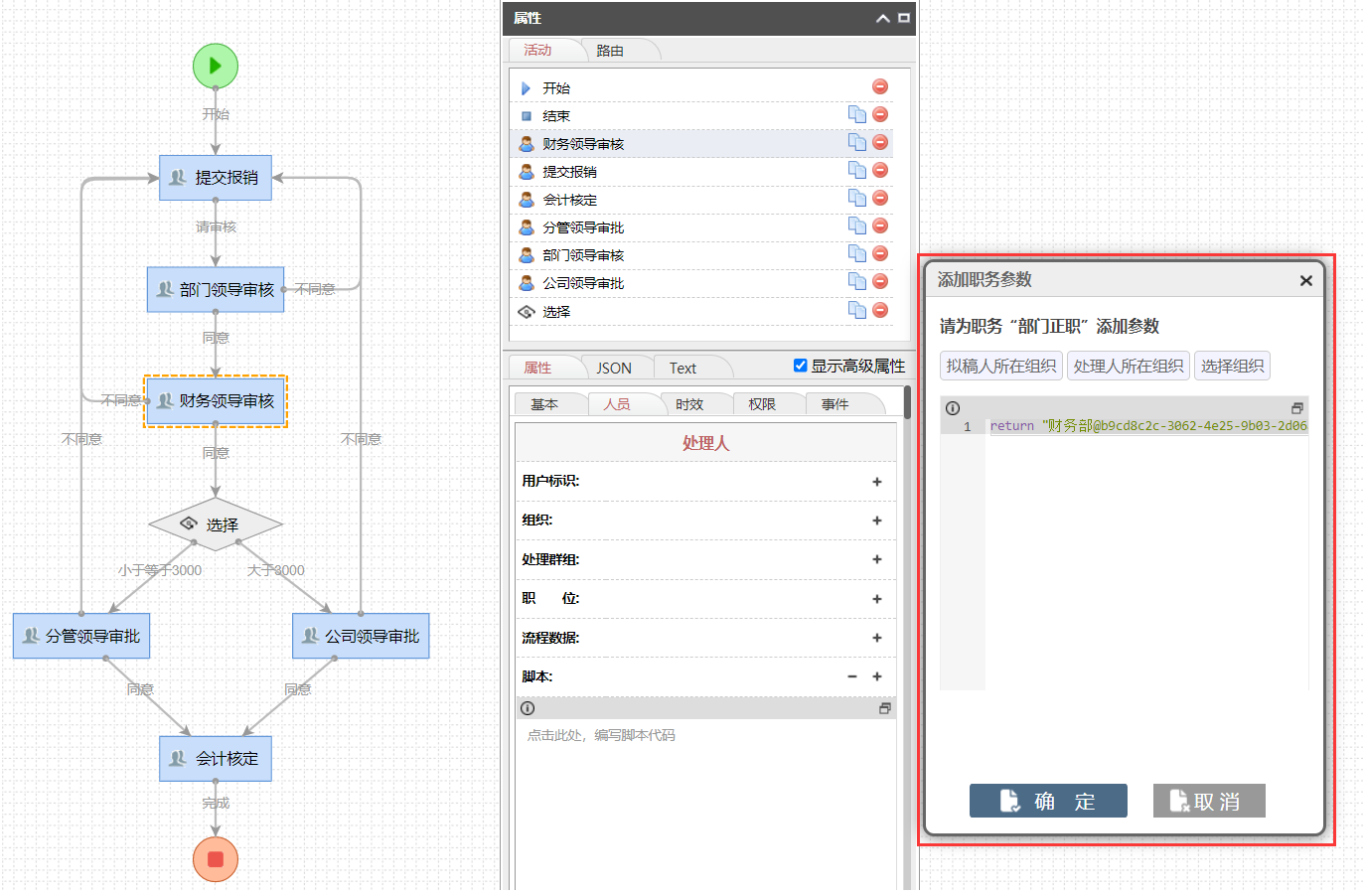Screen dimensions: 1363x896
Task: Copy the 财务领导审核 activity in list
Action: tap(856, 143)
